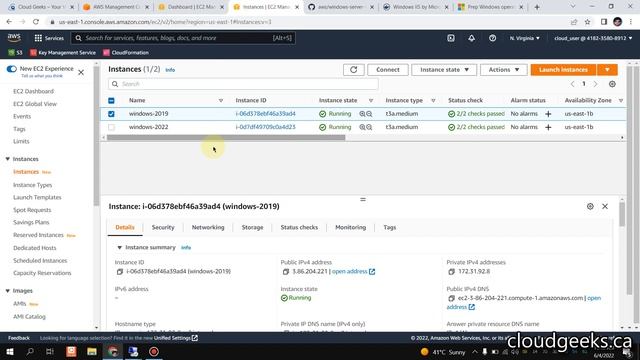The image size is (640, 360).
Task: Switch to the Storage tab
Action: click(252, 227)
